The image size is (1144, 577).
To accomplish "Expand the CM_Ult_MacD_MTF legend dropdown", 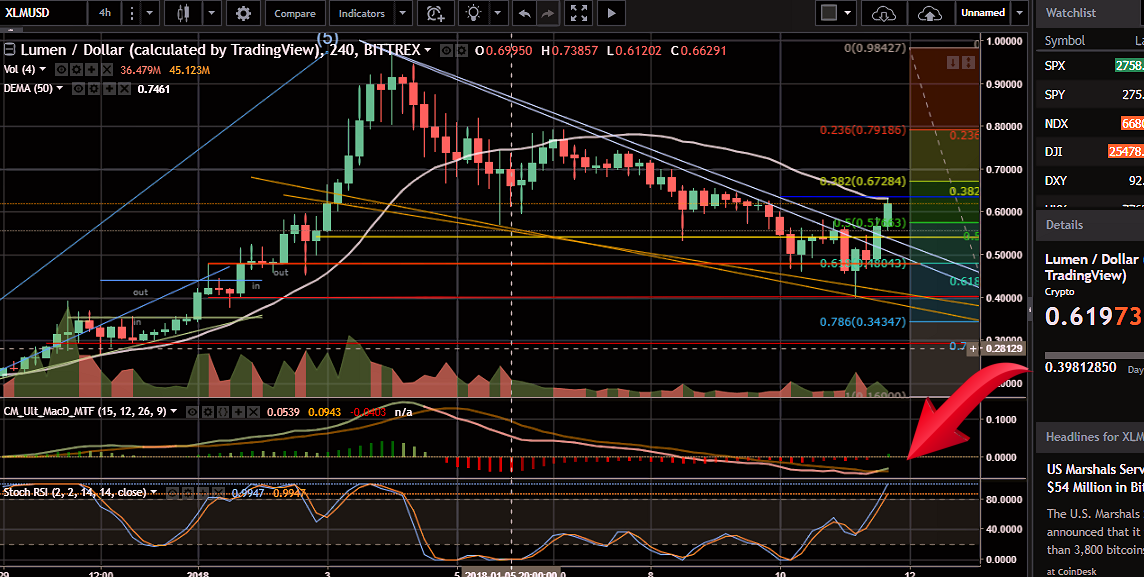I will pos(174,411).
